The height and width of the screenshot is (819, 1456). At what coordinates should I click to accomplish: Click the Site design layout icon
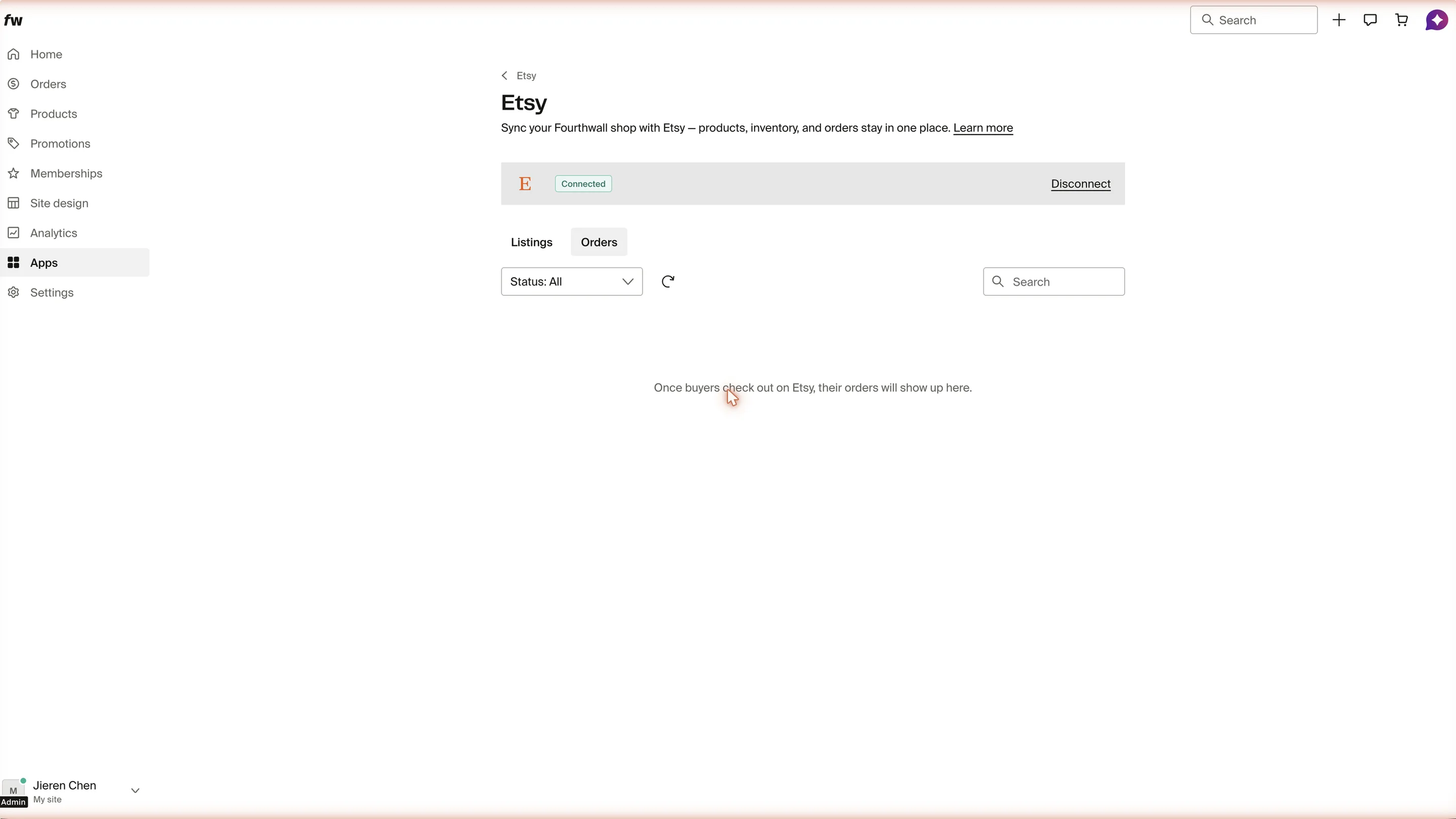[14, 203]
